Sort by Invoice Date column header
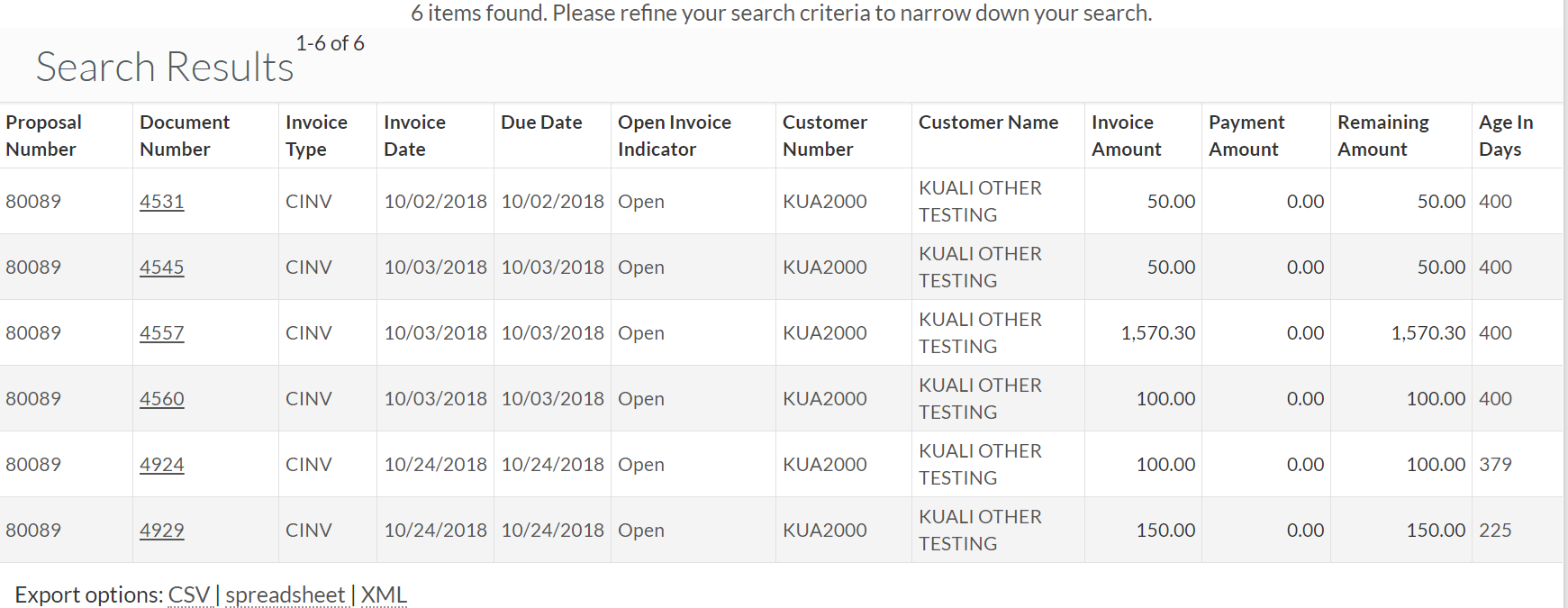Viewport: 1568px width, 608px height. tap(414, 136)
